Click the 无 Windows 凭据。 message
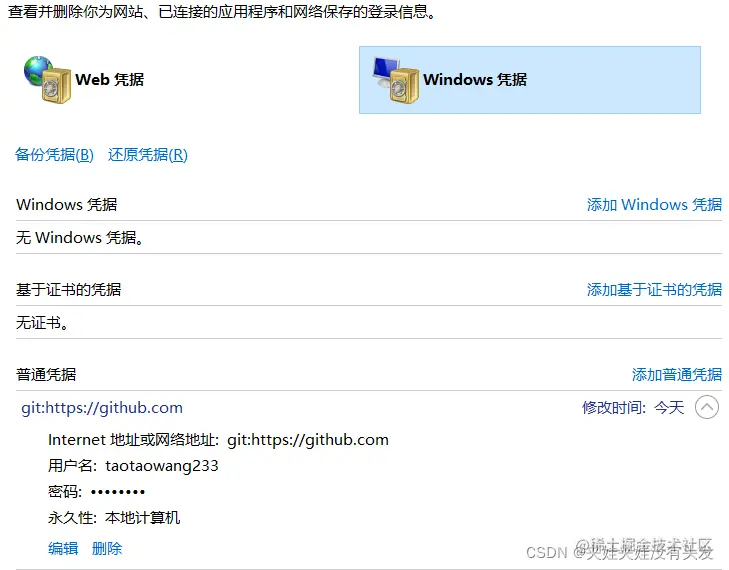This screenshot has height=570, width=729. 80,238
